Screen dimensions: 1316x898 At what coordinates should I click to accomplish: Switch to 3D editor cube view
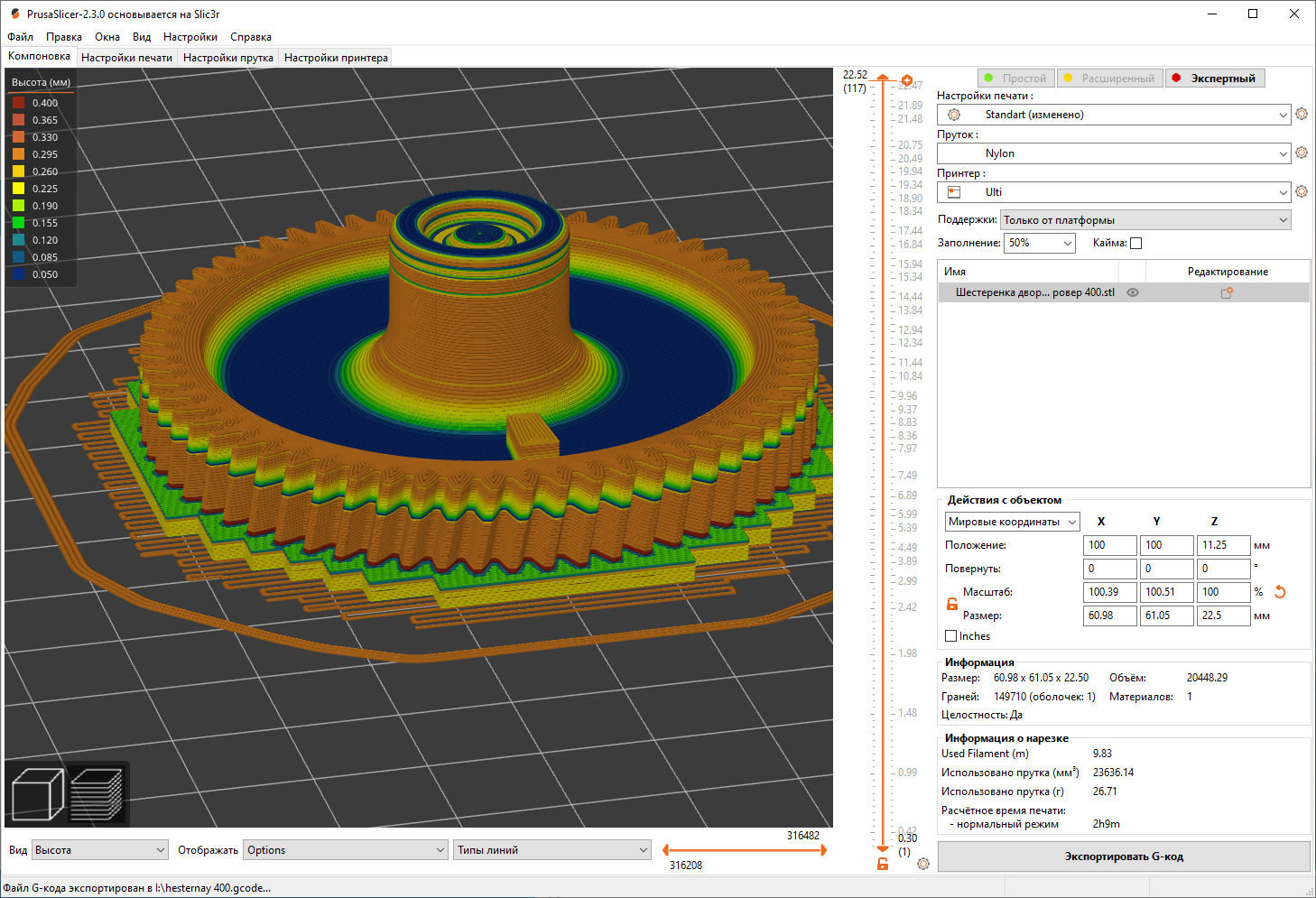(37, 794)
